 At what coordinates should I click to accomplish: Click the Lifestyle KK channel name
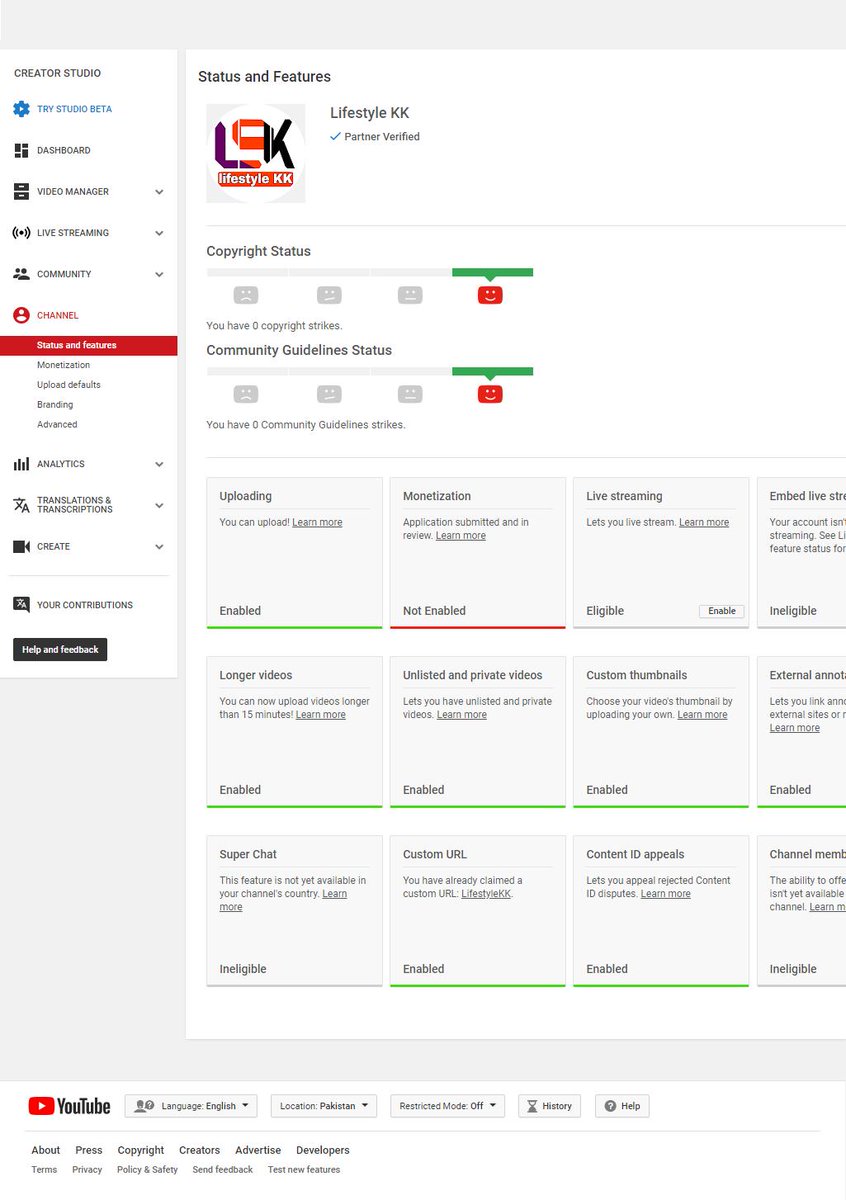[x=370, y=113]
